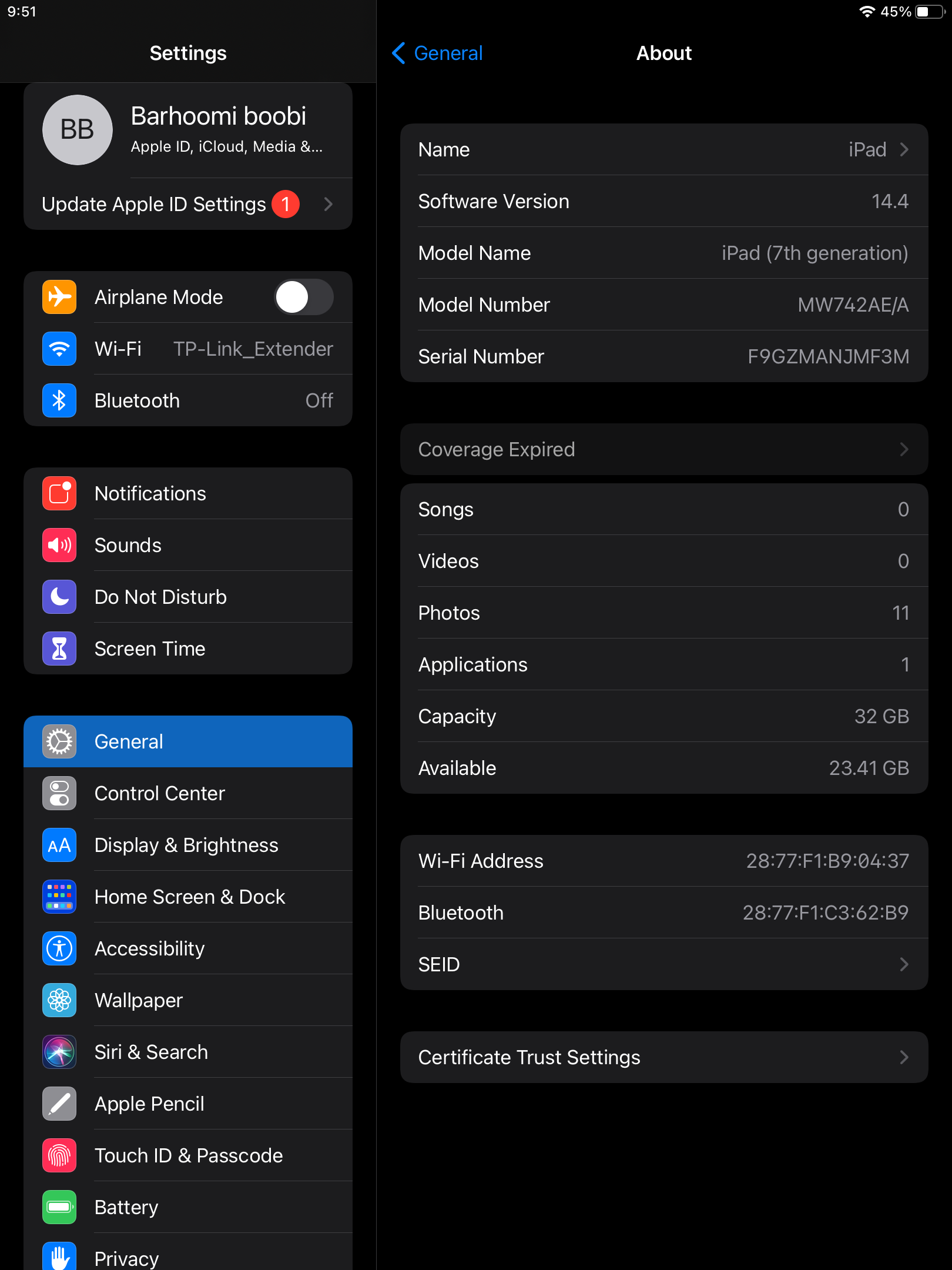Tap the Wi-Fi Address 28:77:F1:B9:04:37
Viewport: 952px width, 1270px height.
827,861
